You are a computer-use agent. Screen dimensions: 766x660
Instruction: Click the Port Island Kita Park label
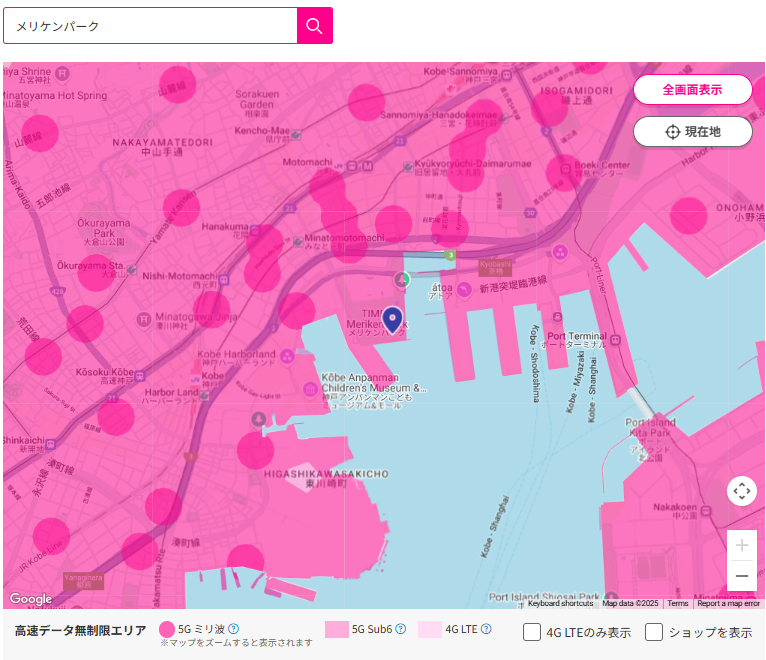651,439
